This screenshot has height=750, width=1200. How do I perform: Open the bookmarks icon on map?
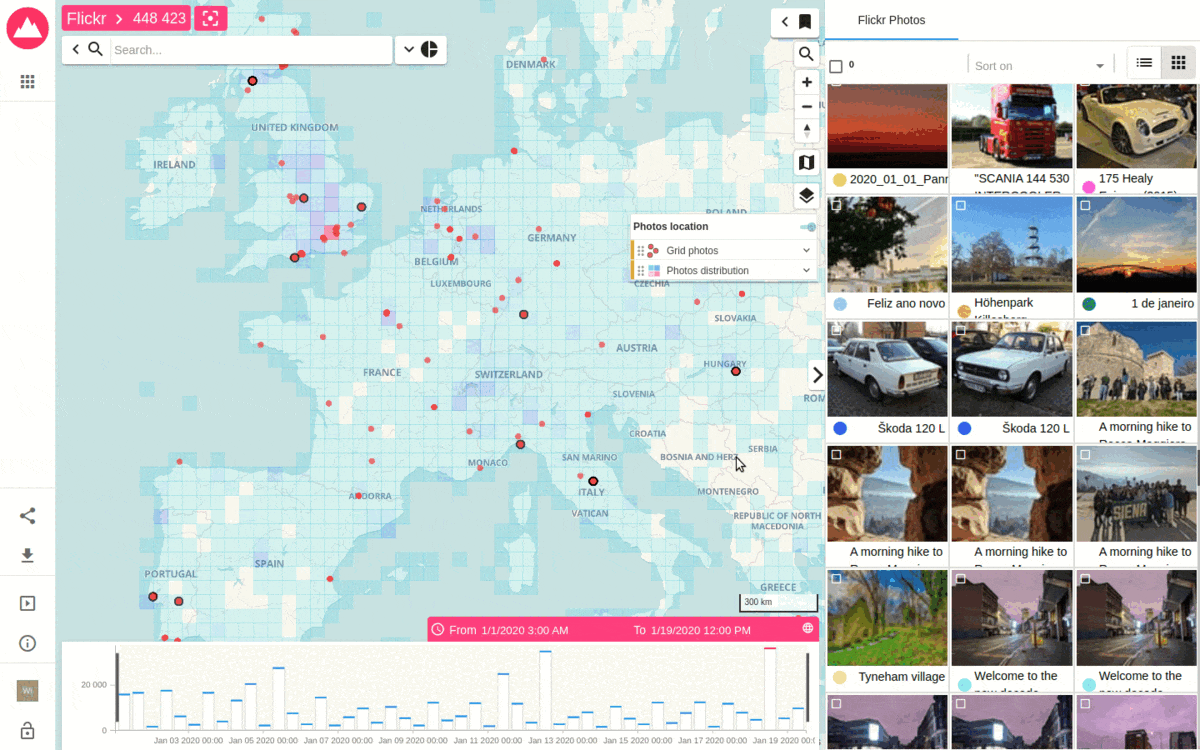pyautogui.click(x=805, y=22)
